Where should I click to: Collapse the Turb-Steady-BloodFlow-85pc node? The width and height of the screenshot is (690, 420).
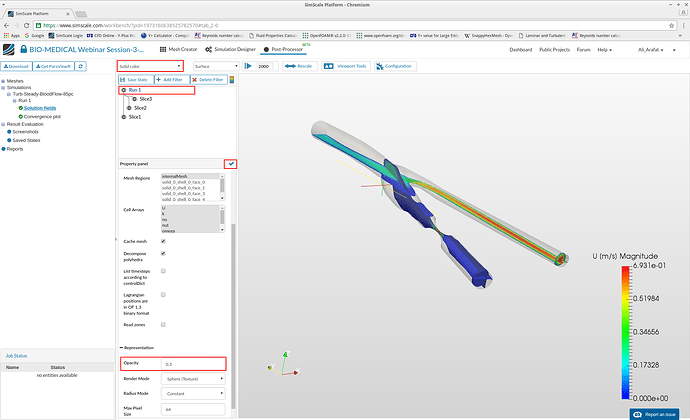pos(9,94)
